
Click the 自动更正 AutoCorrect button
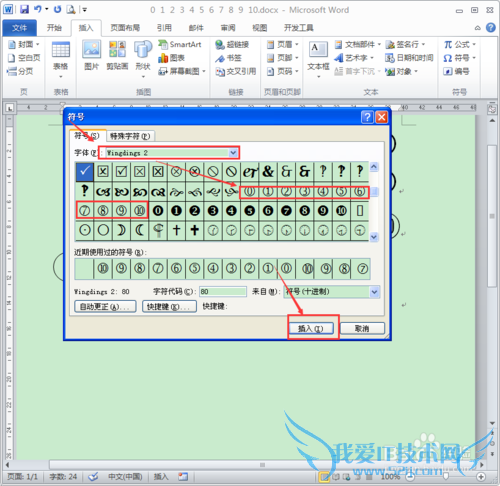tap(105, 306)
